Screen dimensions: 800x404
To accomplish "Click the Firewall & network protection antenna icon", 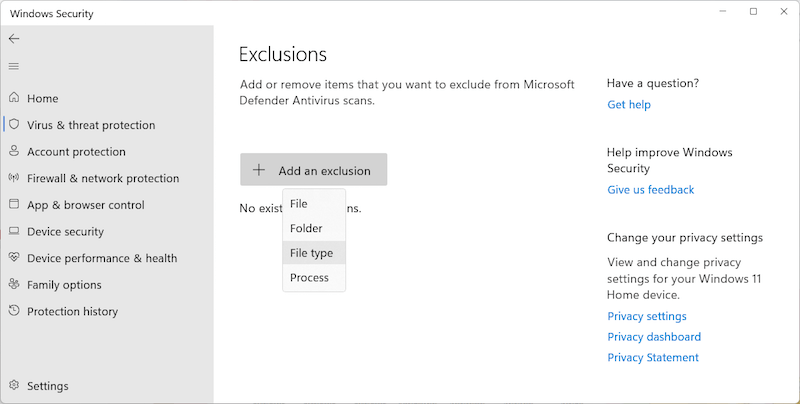I will [14, 178].
